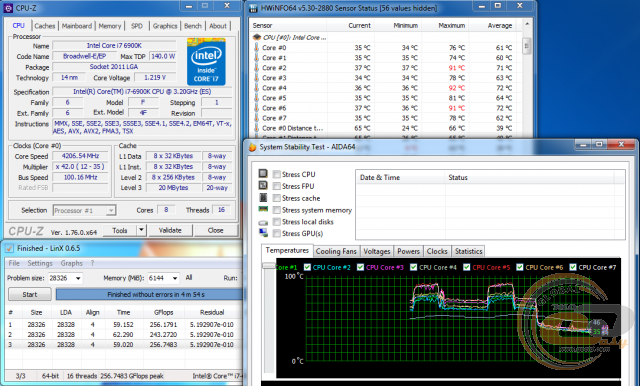This screenshot has height=386, width=640.
Task: Click the LinX title bar check icon
Action: point(9,248)
